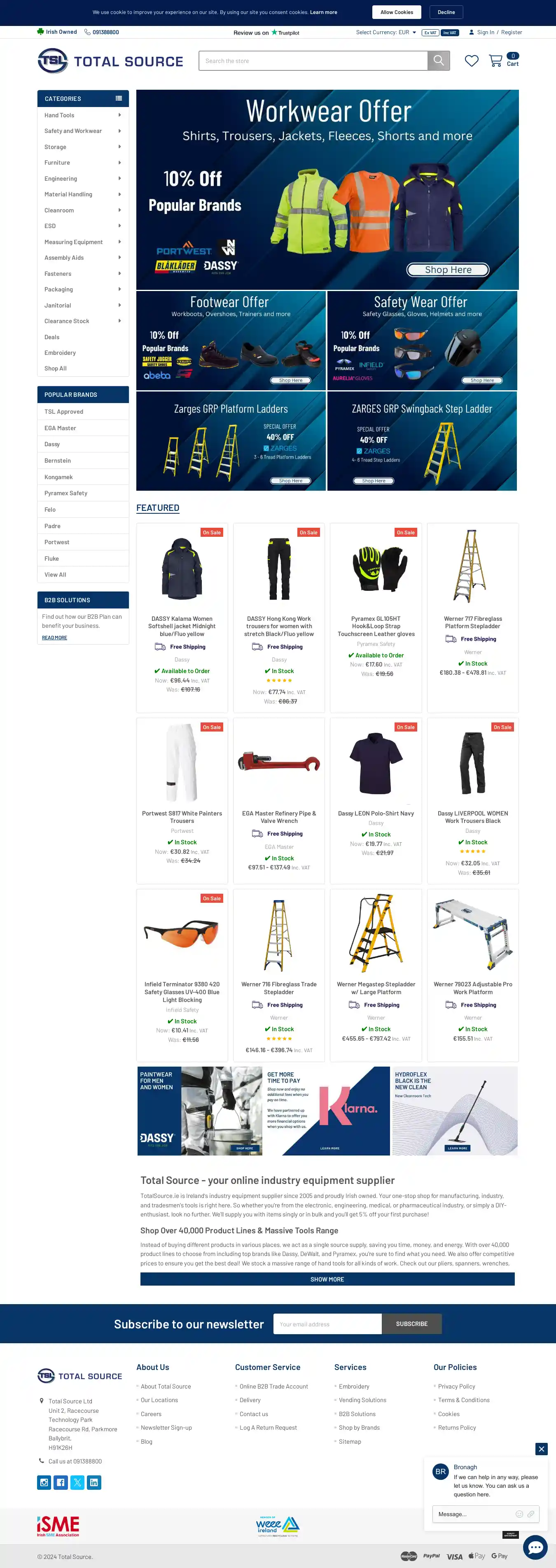
Task: Open the Instagram social icon
Action: pyautogui.click(x=44, y=1482)
